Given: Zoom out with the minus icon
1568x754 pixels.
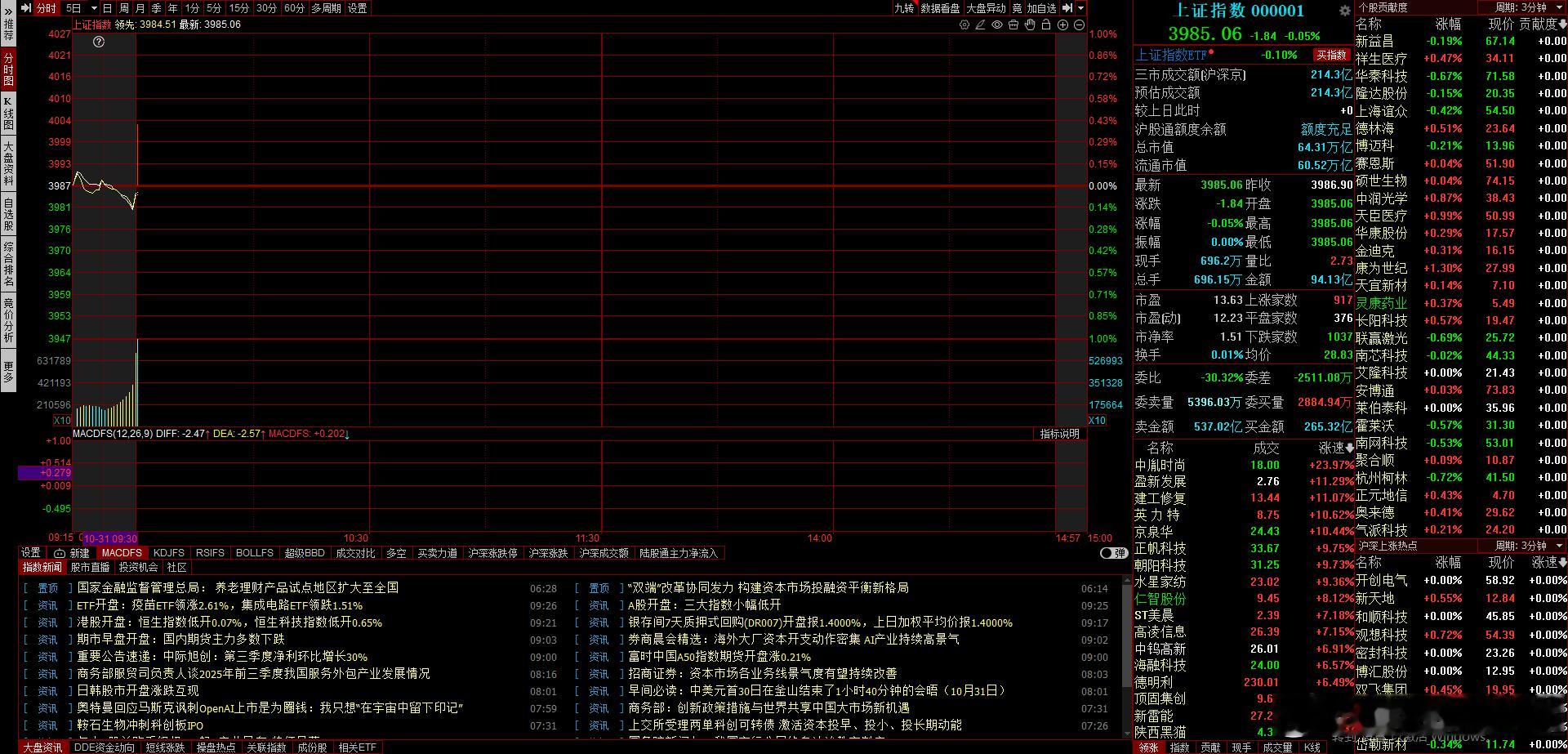Looking at the screenshot, I should click(x=1079, y=25).
